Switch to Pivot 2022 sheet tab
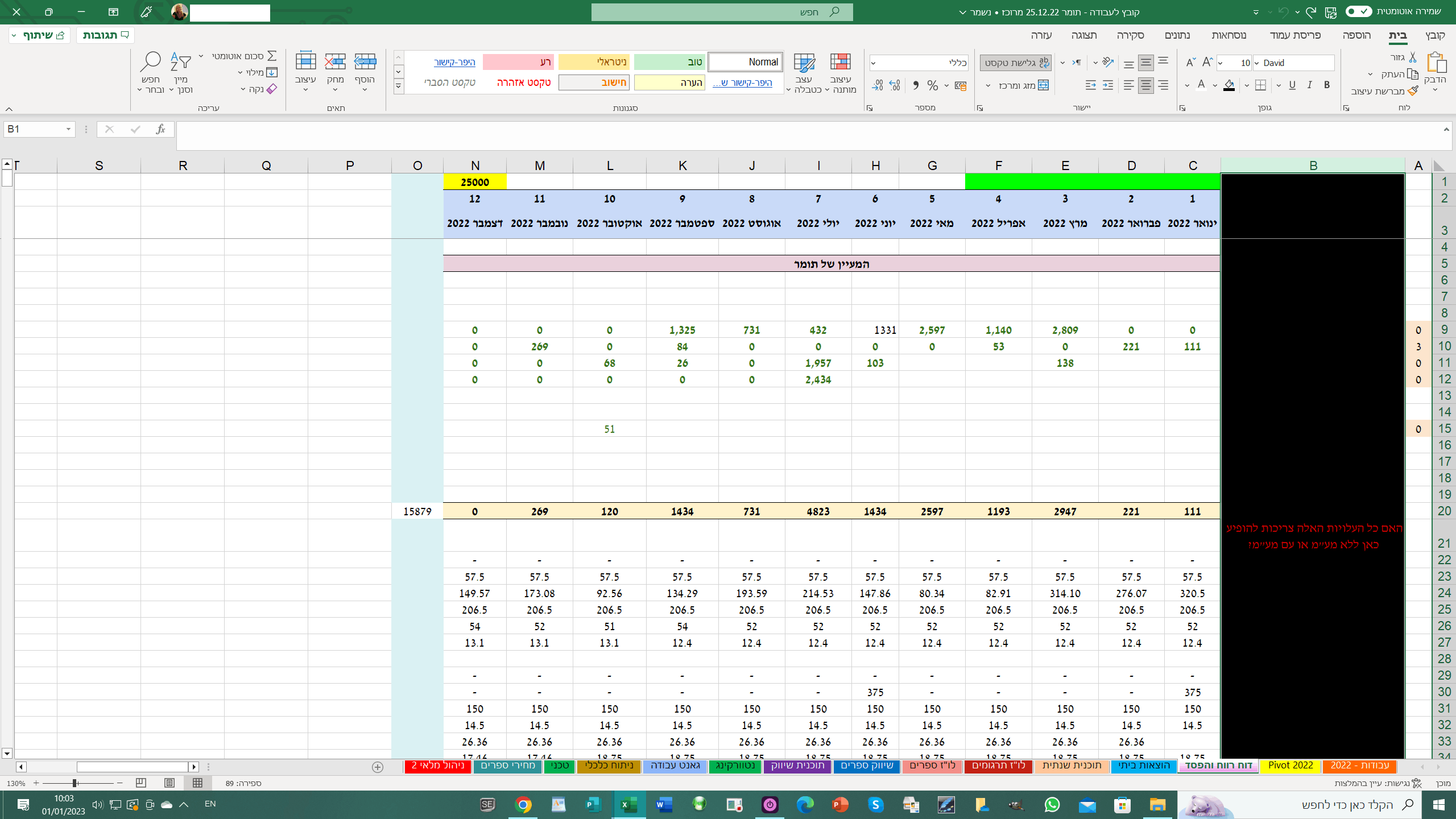The height and width of the screenshot is (819, 1456). [1290, 765]
